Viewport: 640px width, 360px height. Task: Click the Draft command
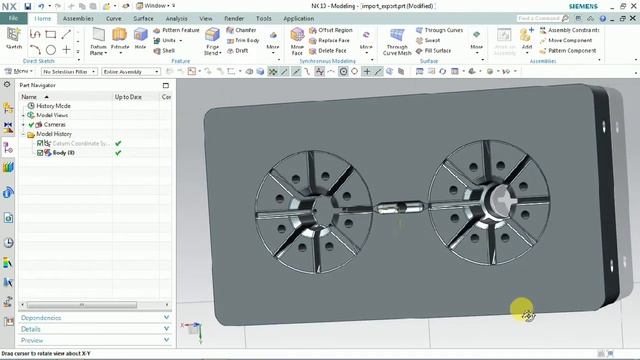pos(237,51)
